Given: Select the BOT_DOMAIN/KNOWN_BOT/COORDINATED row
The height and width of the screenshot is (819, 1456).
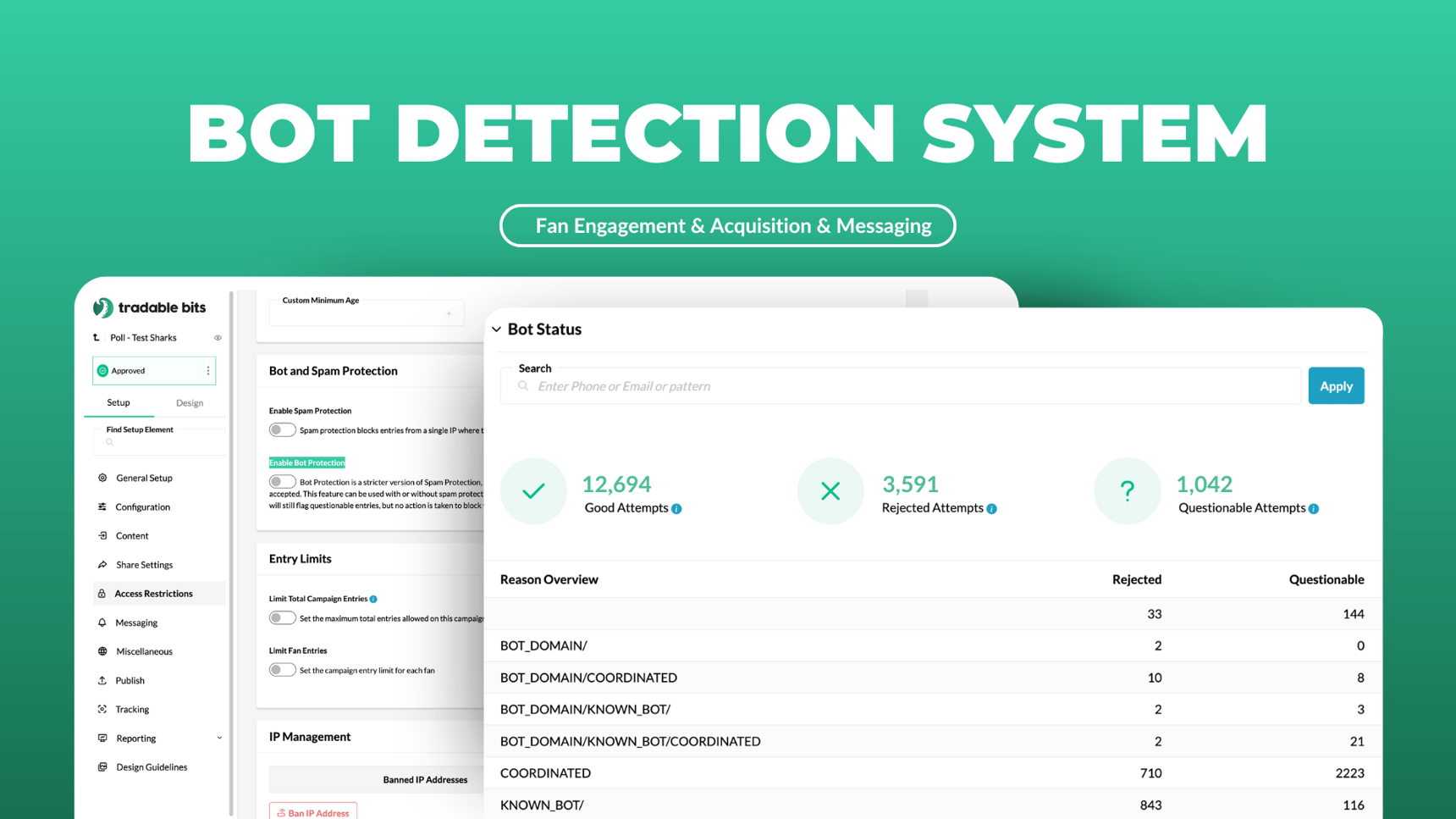Looking at the screenshot, I should (932, 741).
